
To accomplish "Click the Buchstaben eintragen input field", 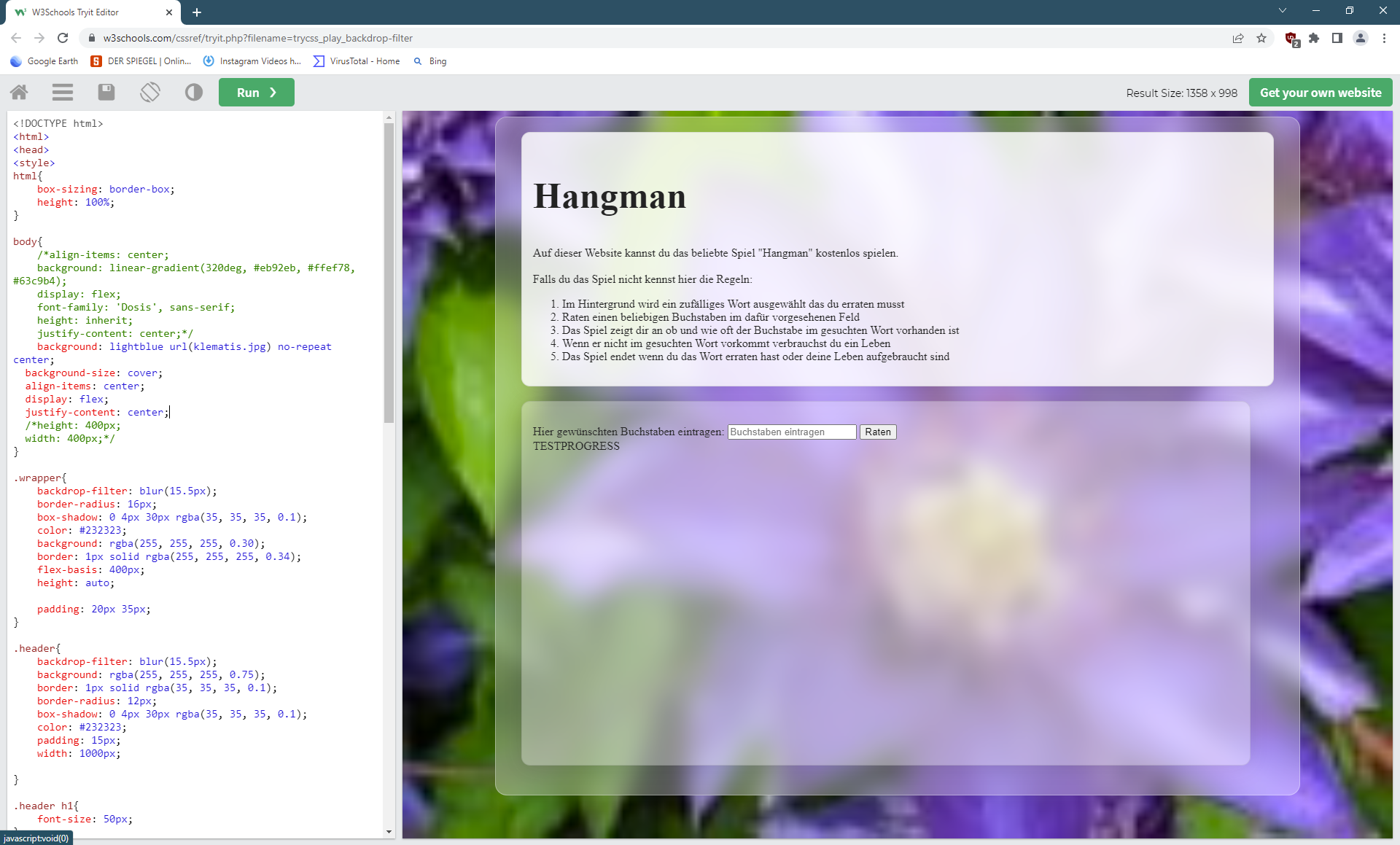I will (791, 432).
